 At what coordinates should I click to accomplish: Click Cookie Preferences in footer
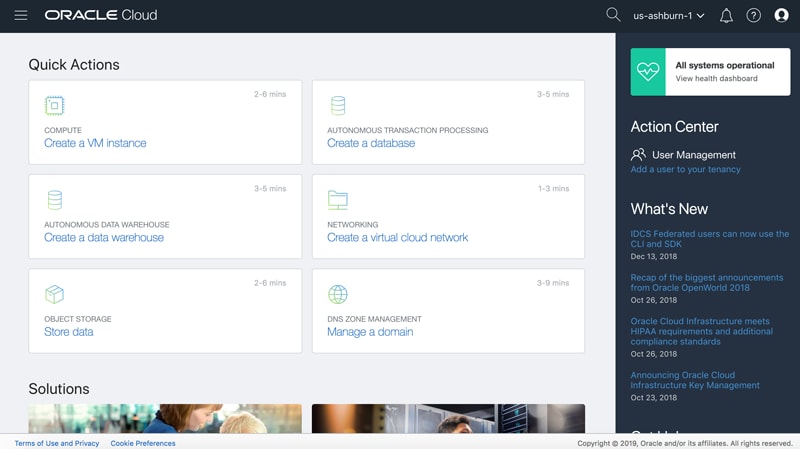click(143, 443)
